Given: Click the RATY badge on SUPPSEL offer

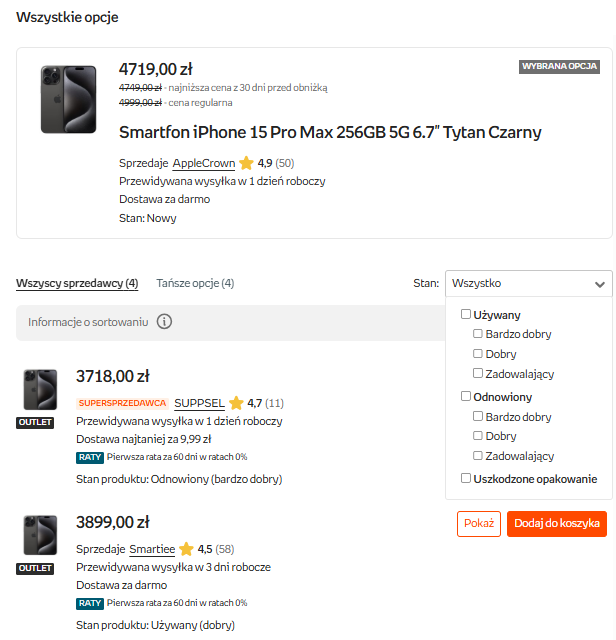Looking at the screenshot, I should (90, 457).
